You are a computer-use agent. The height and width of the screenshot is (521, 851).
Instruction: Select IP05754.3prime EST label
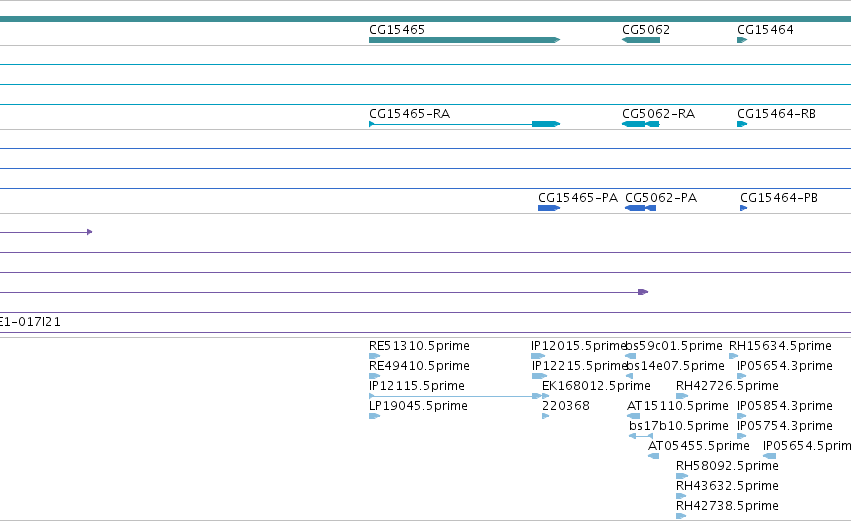tap(785, 426)
